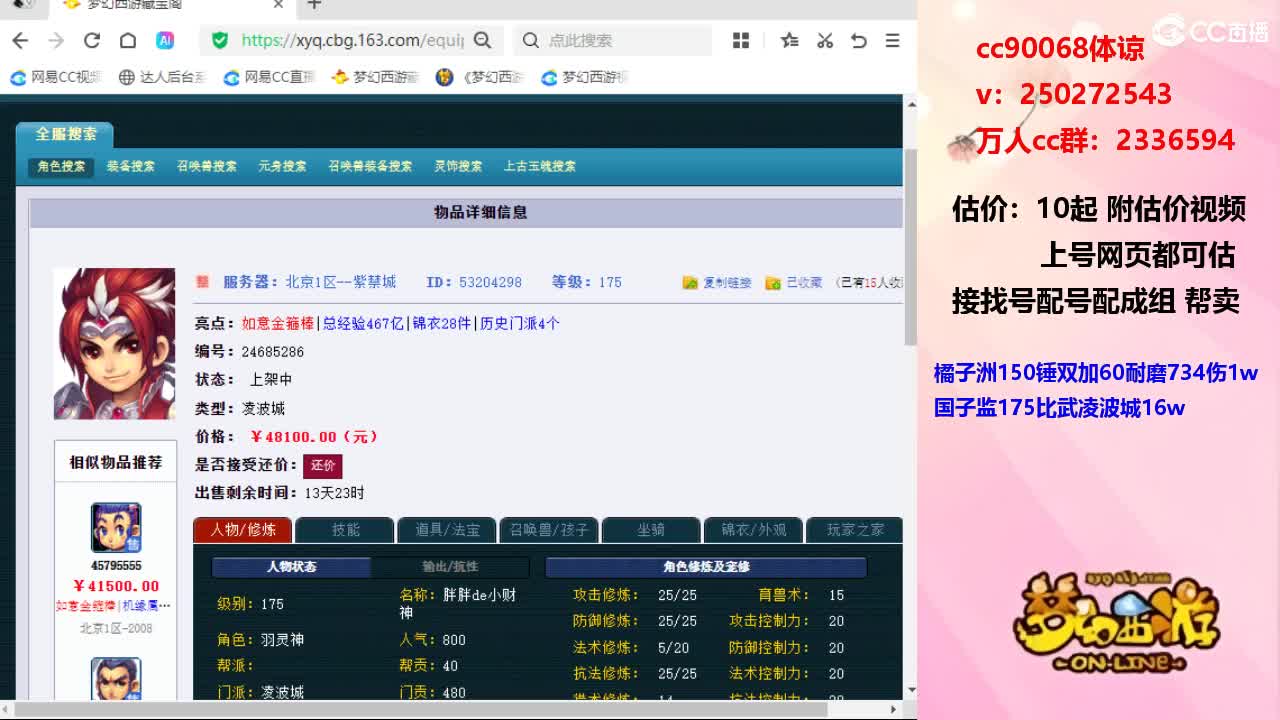Open 召唤兽搜索 in the search menu
This screenshot has width=1280, height=720.
pyautogui.click(x=207, y=166)
